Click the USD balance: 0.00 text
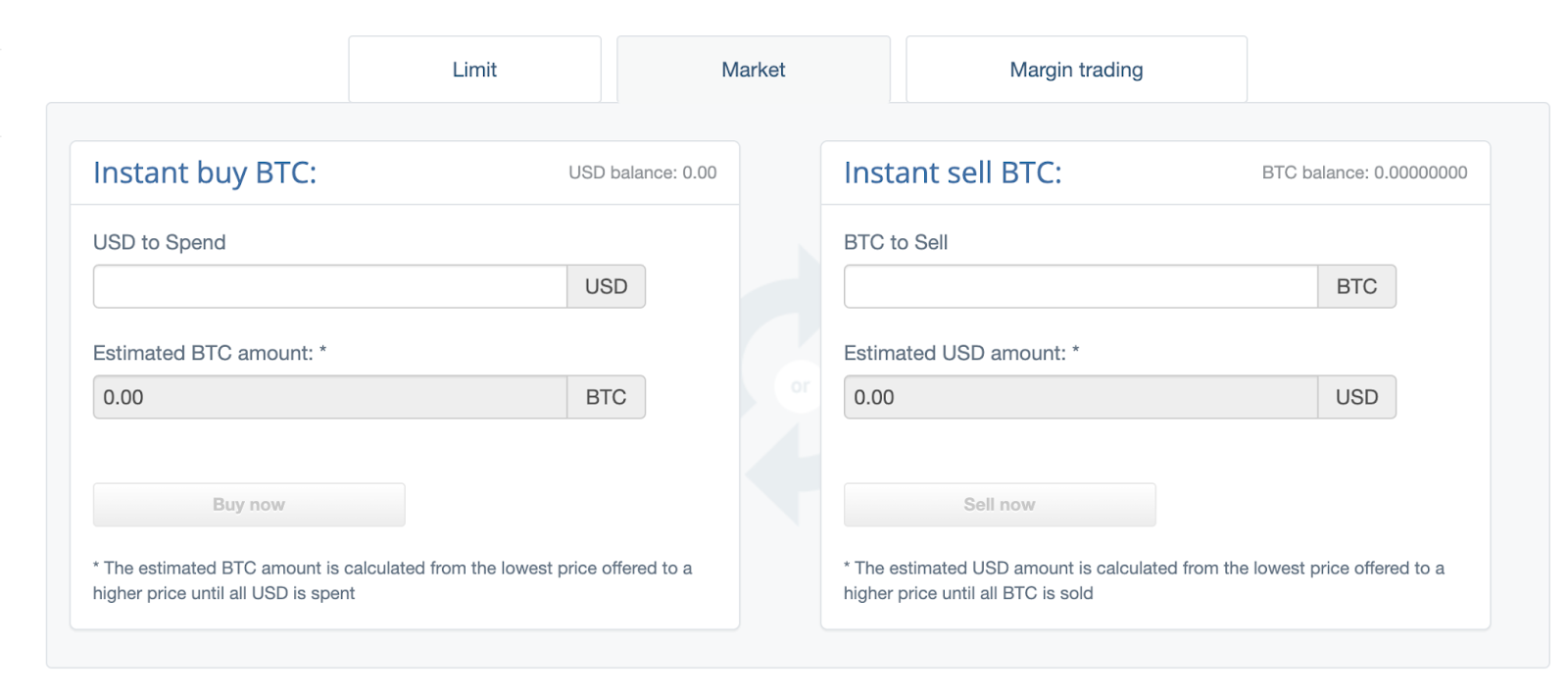This screenshot has height=694, width=1568. tap(642, 173)
